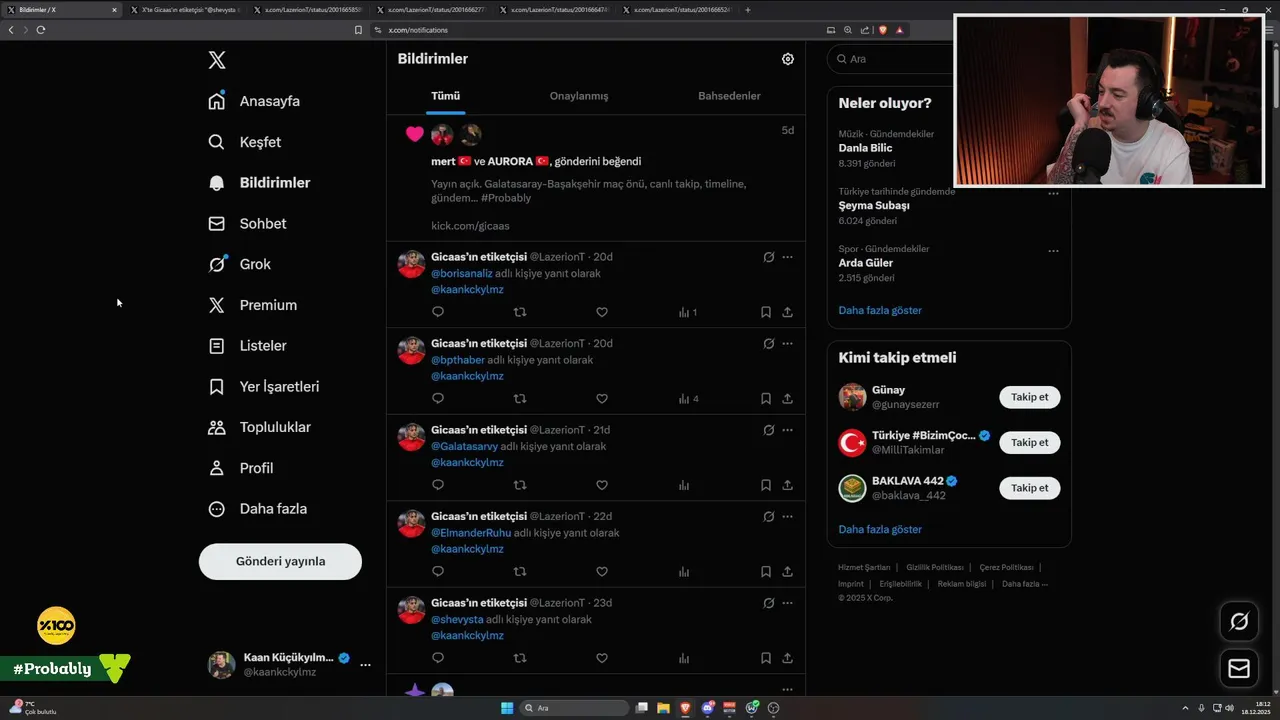Click Windows Start button

tap(507, 708)
